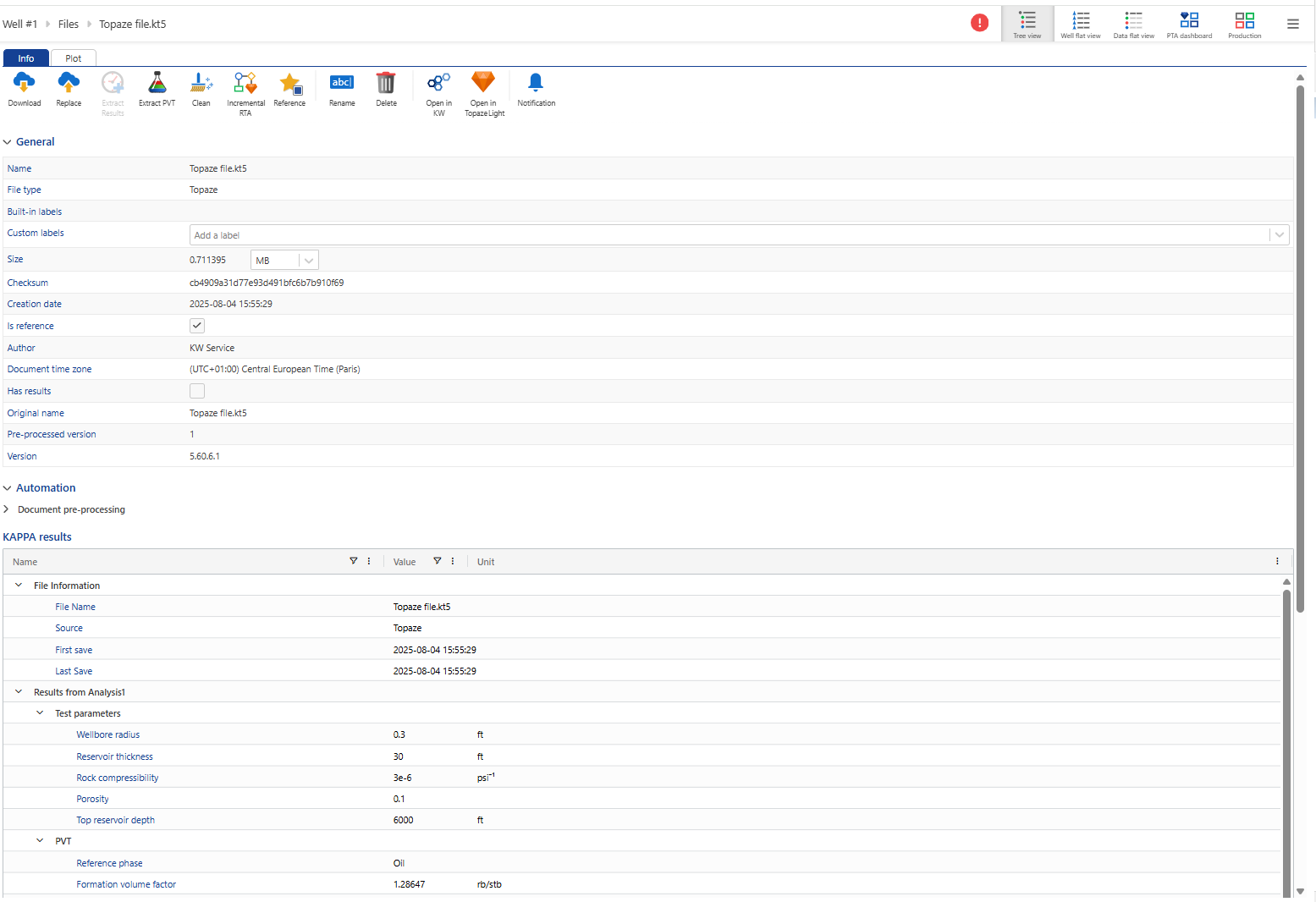The image size is (1316, 902).
Task: Click First save row
Action: (x=641, y=650)
